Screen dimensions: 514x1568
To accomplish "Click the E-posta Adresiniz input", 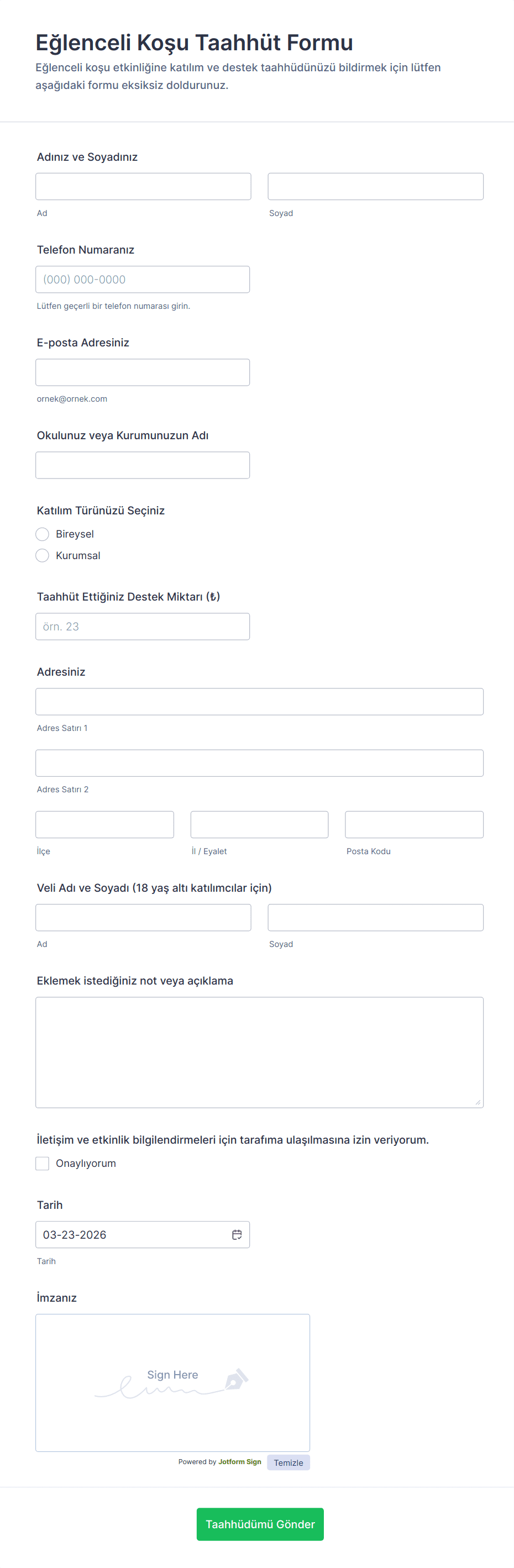I will (x=143, y=372).
